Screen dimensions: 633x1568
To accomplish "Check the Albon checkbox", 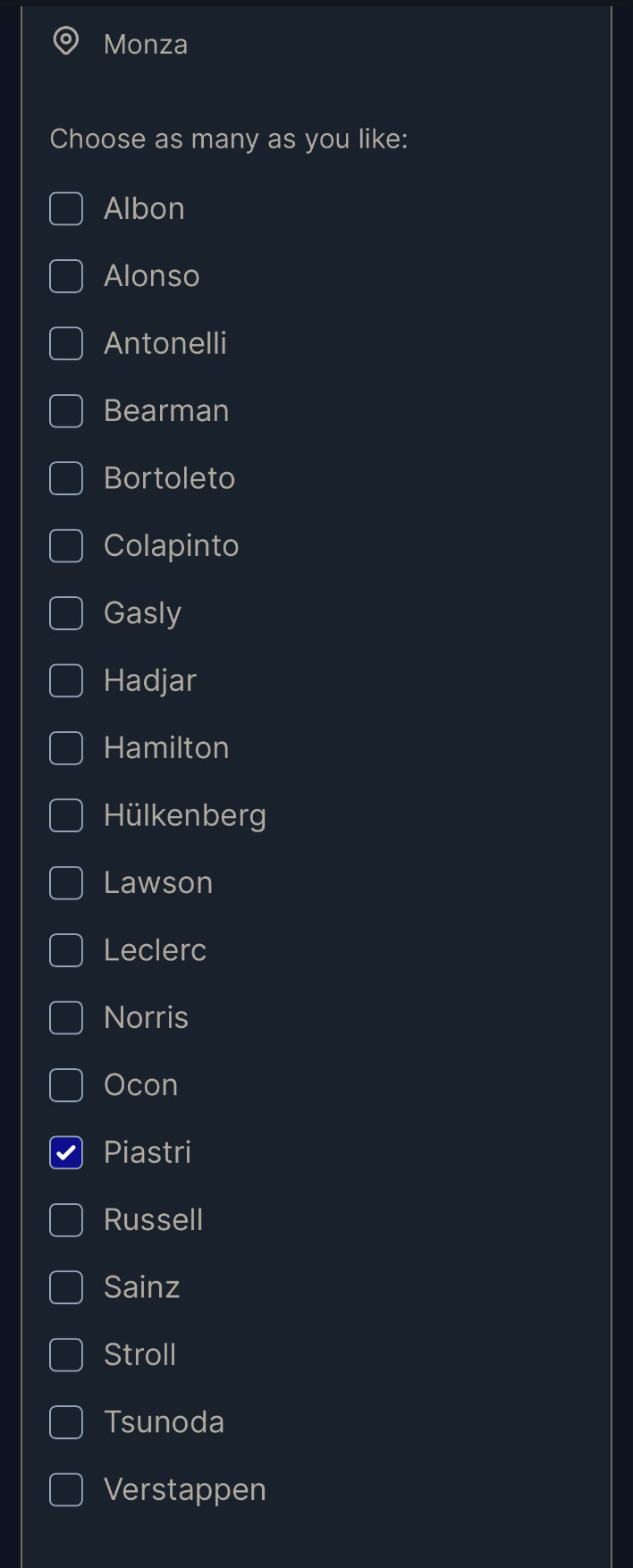I will click(66, 208).
